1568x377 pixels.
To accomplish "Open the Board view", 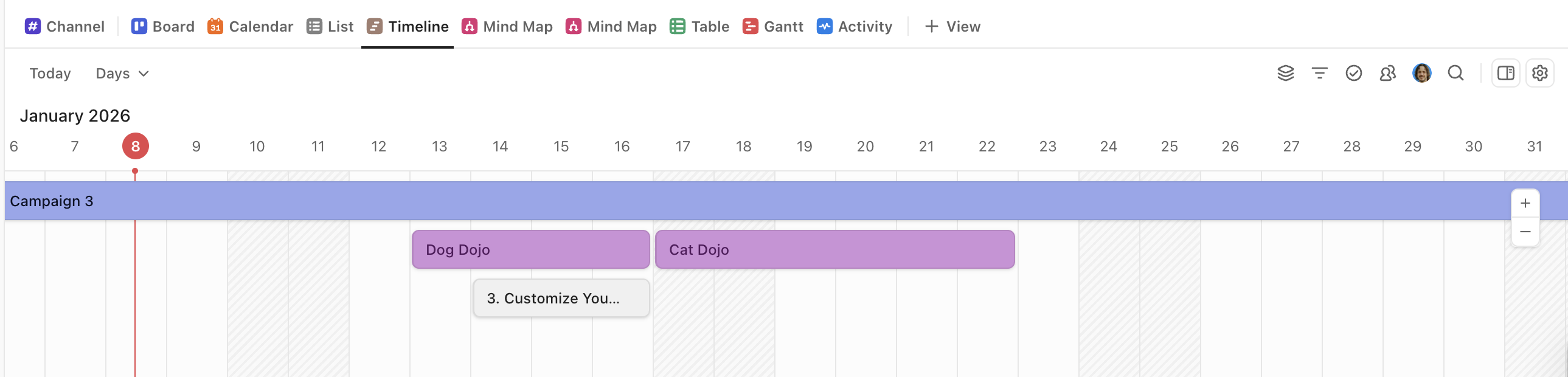I will (x=162, y=26).
